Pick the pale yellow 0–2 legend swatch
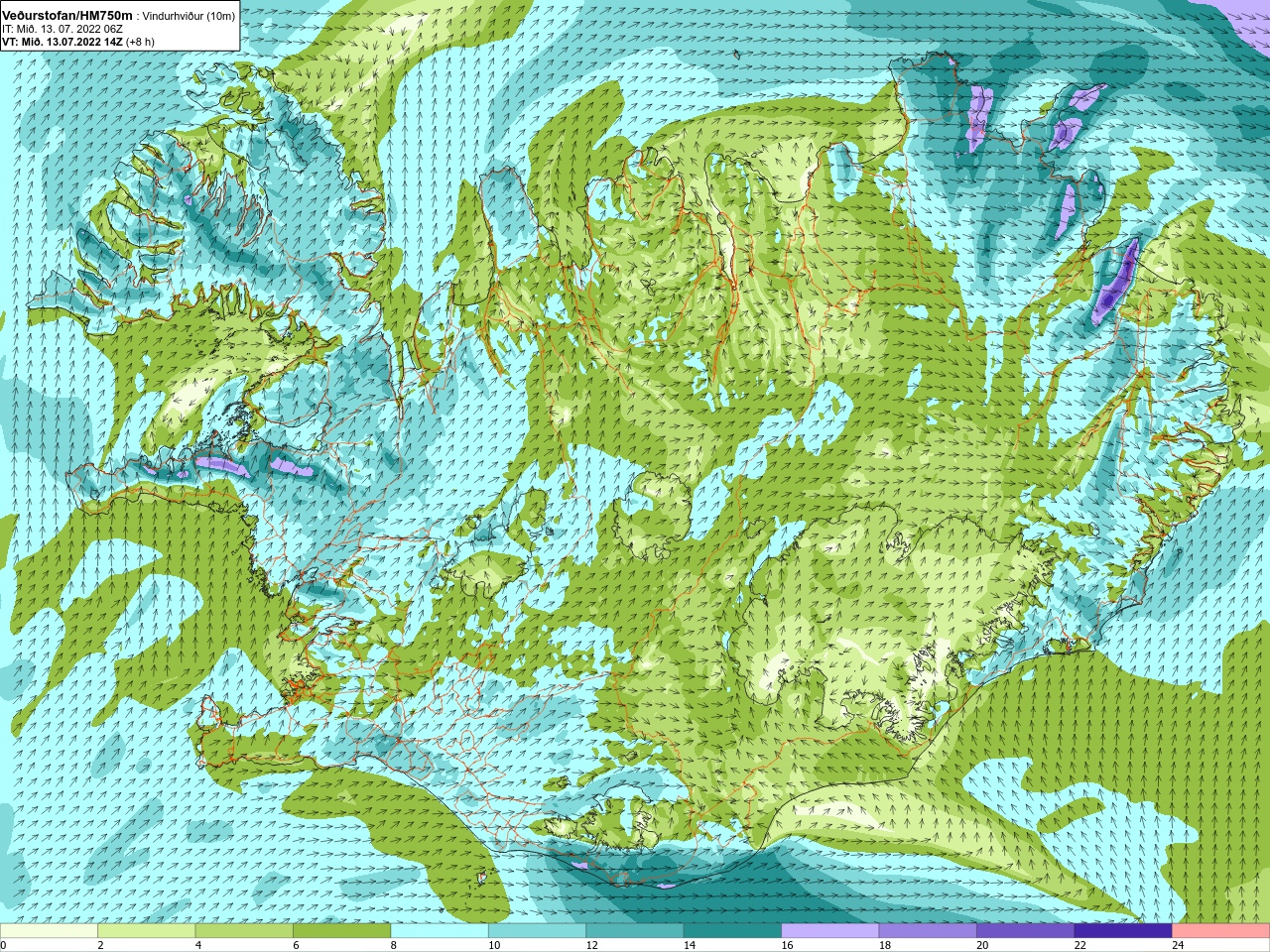Image resolution: width=1270 pixels, height=952 pixels. click(50, 931)
